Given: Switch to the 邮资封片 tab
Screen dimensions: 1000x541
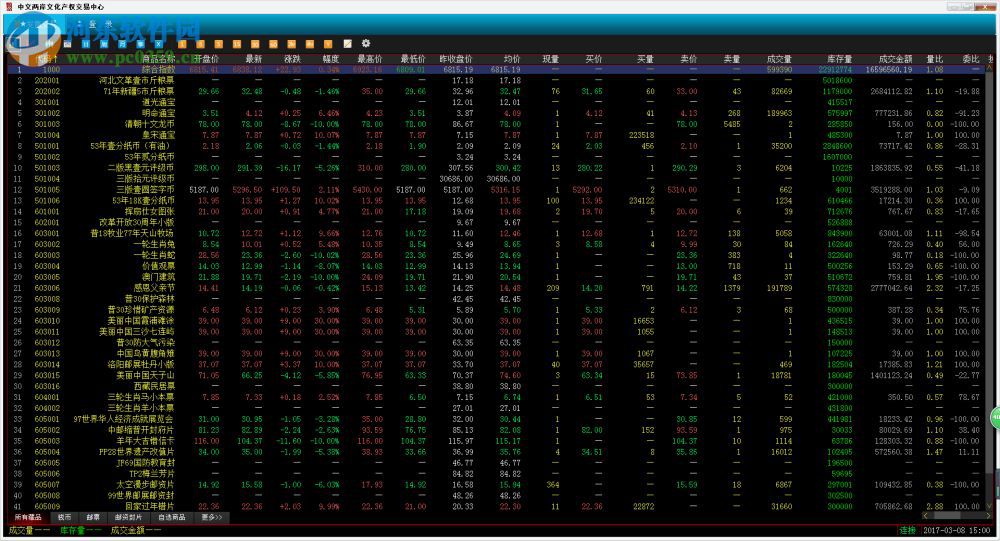Looking at the screenshot, I should 129,517.
